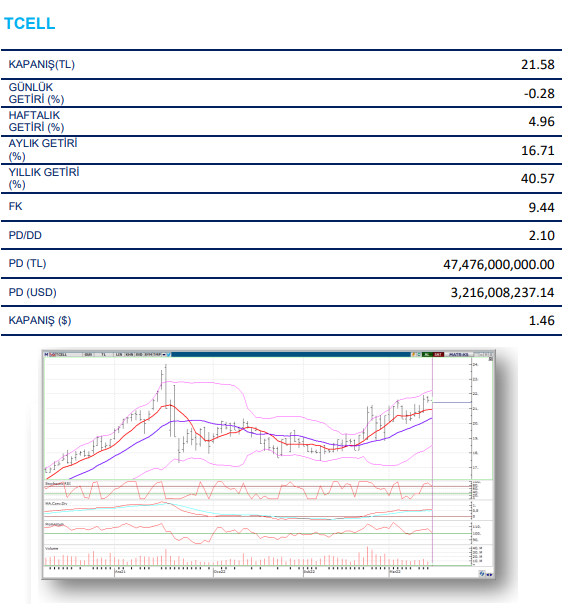Viewport: 563px width, 604px height.
Task: Click the chart icon before the TCELL symbol
Action: click(x=52, y=354)
